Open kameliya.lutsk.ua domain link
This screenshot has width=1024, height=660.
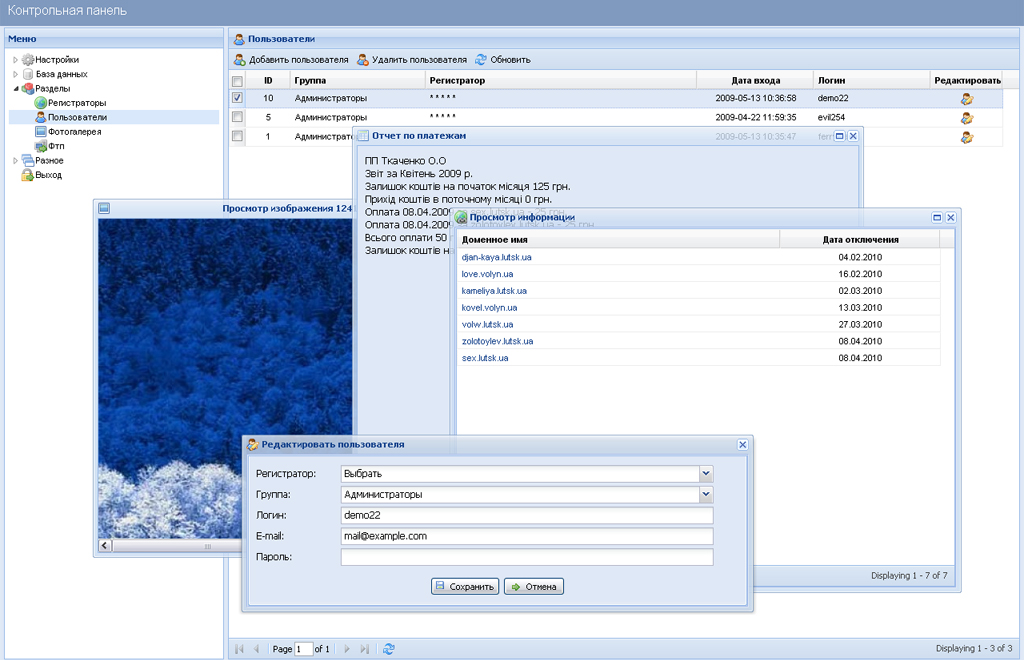pos(494,291)
